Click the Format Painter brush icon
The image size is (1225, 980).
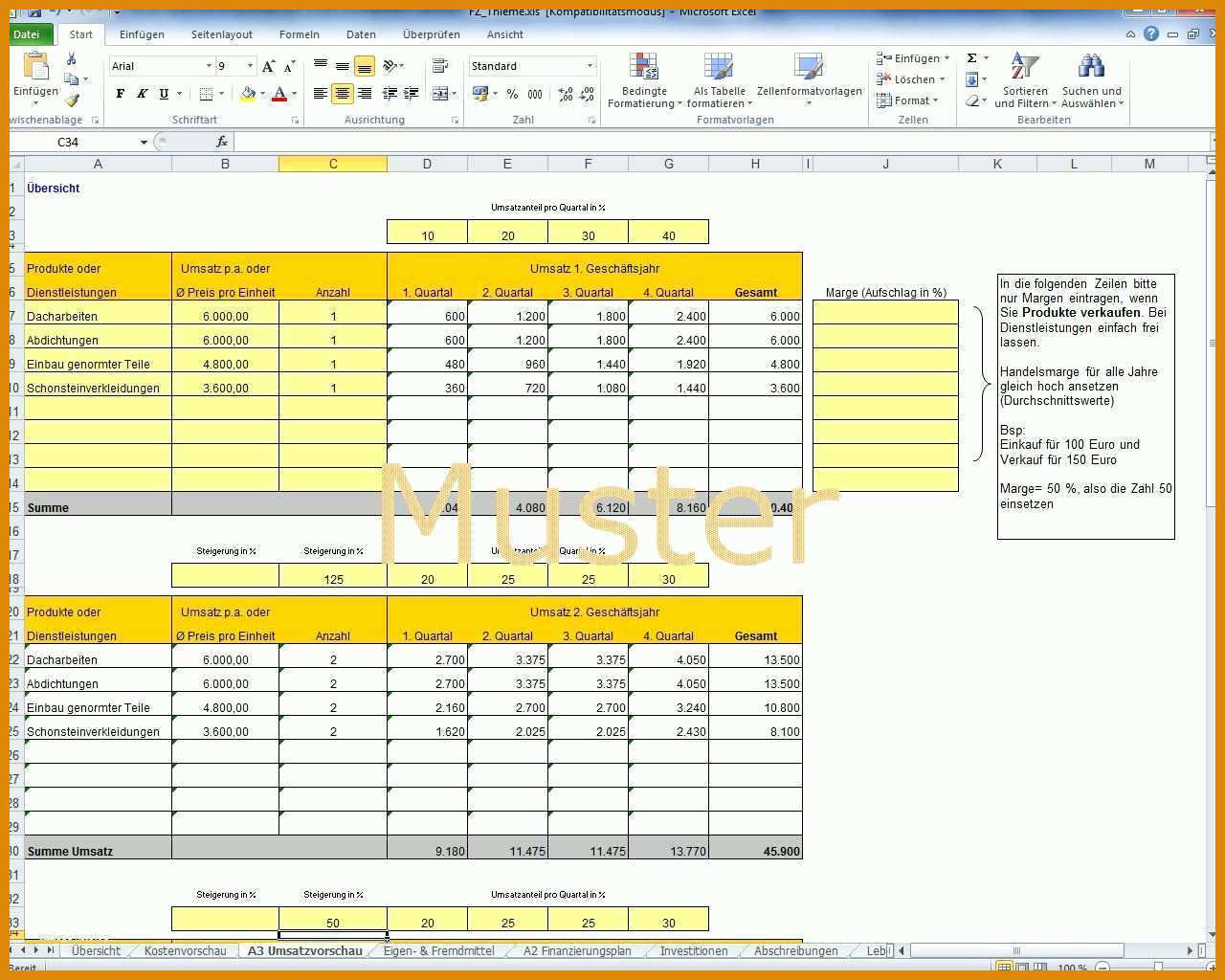[x=72, y=100]
